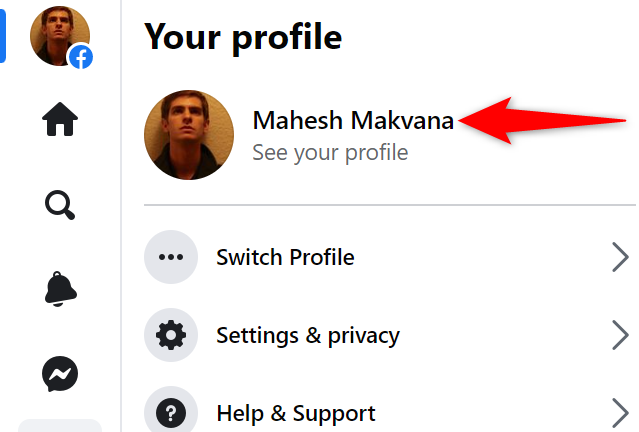Click the Your profile heading
The height and width of the screenshot is (432, 639).
pos(243,37)
